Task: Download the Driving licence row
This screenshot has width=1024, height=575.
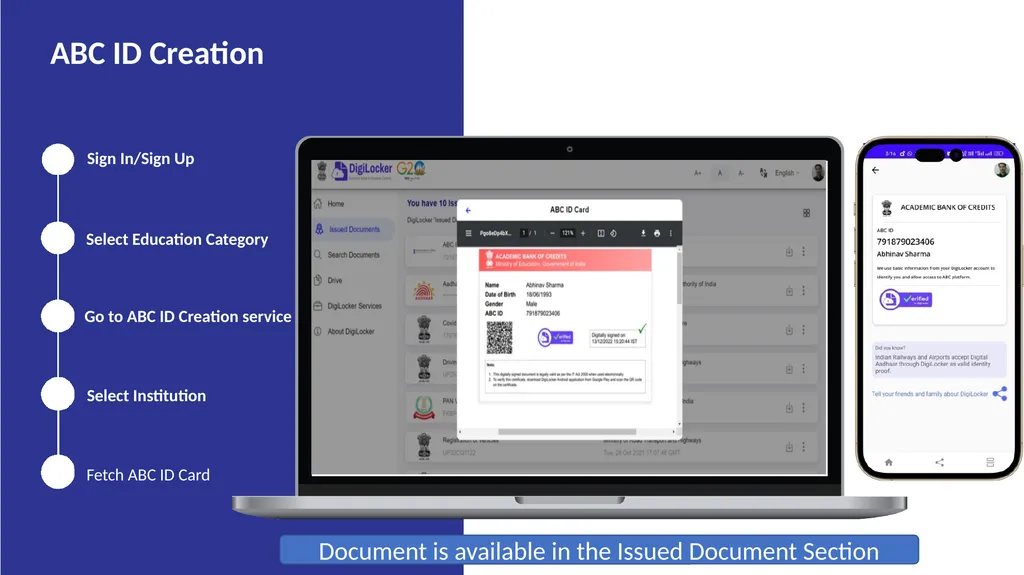Action: pos(789,369)
